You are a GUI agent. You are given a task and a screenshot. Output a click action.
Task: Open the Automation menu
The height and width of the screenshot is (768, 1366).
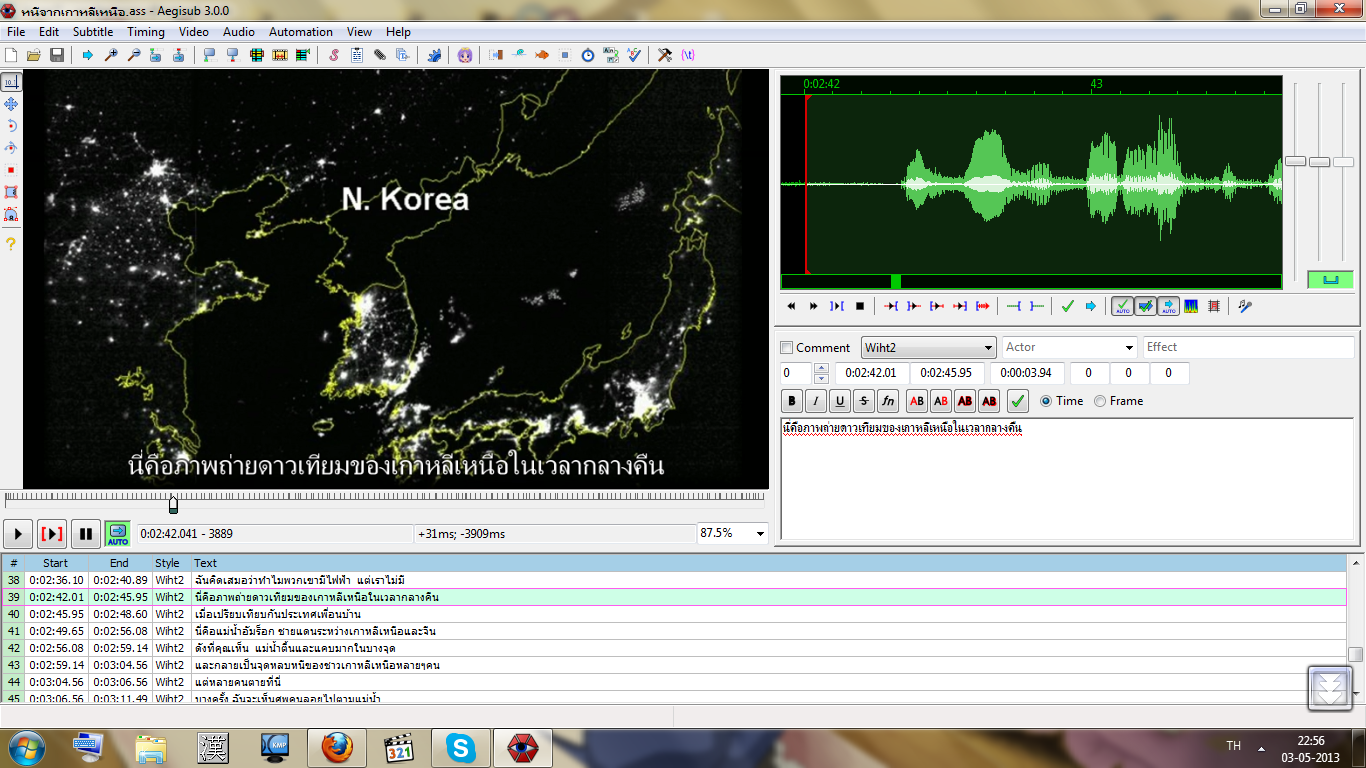[301, 32]
